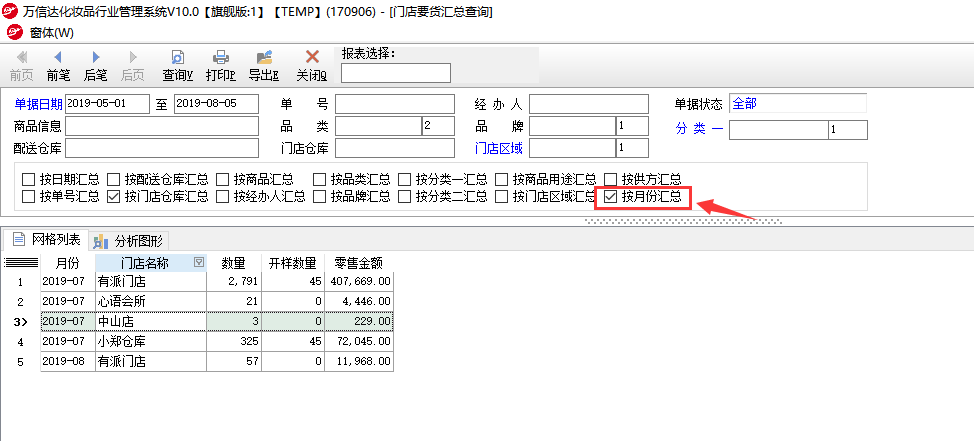Image resolution: width=974 pixels, height=441 pixels.
Task: Check the 按分类一汇总 option
Action: point(404,180)
